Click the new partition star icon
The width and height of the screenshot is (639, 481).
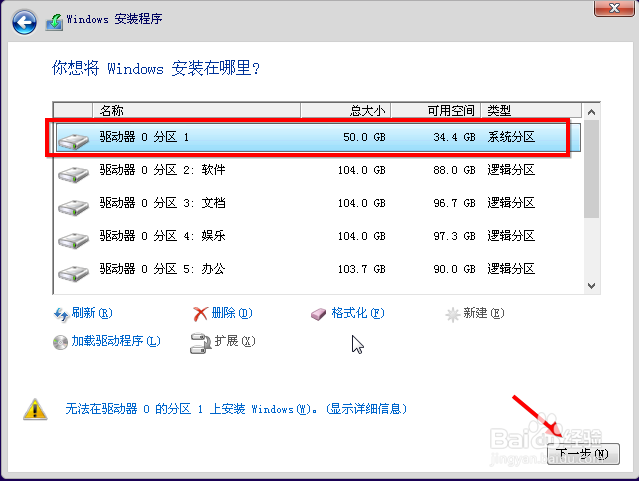pos(452,314)
